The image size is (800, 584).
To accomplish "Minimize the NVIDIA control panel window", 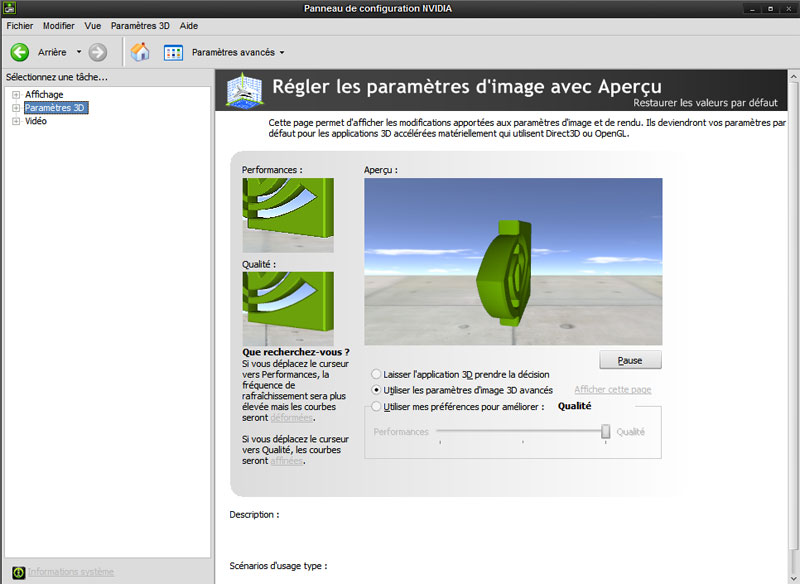I will (x=752, y=9).
